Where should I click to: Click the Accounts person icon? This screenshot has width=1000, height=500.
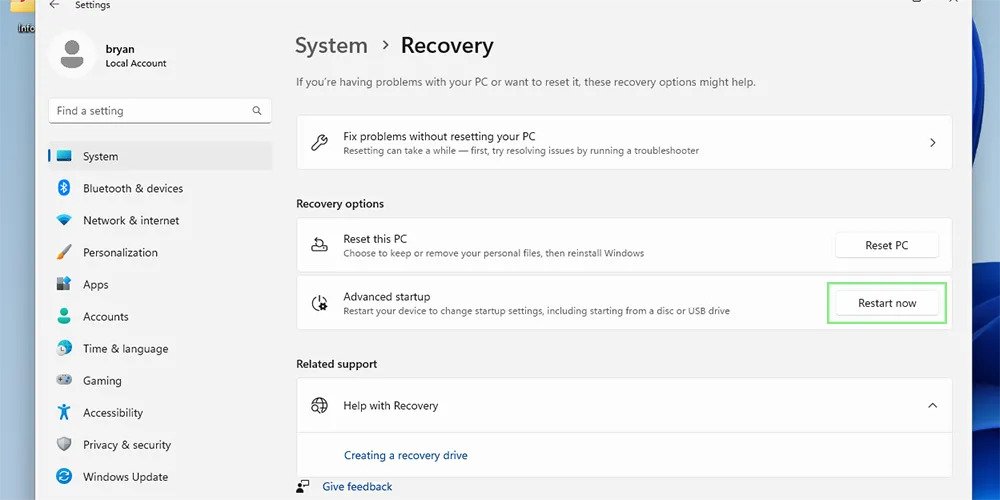(x=64, y=316)
